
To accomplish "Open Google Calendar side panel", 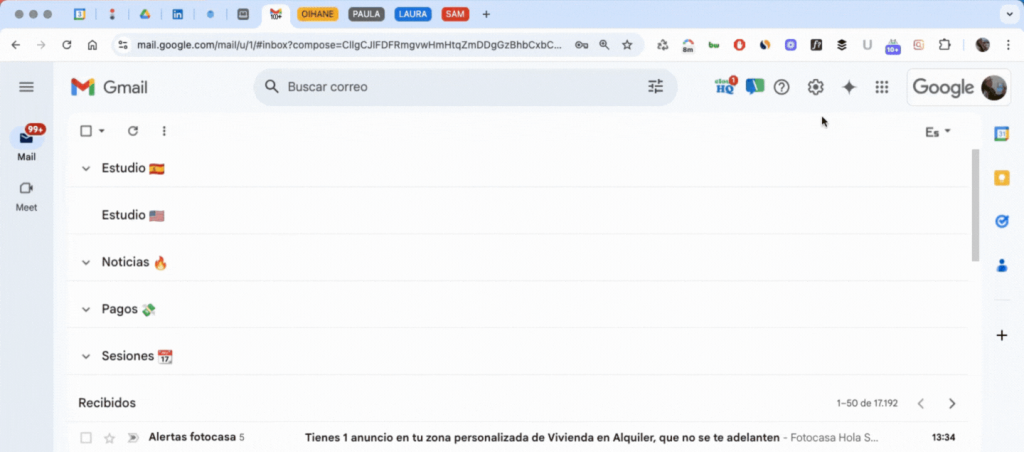I will point(1001,133).
